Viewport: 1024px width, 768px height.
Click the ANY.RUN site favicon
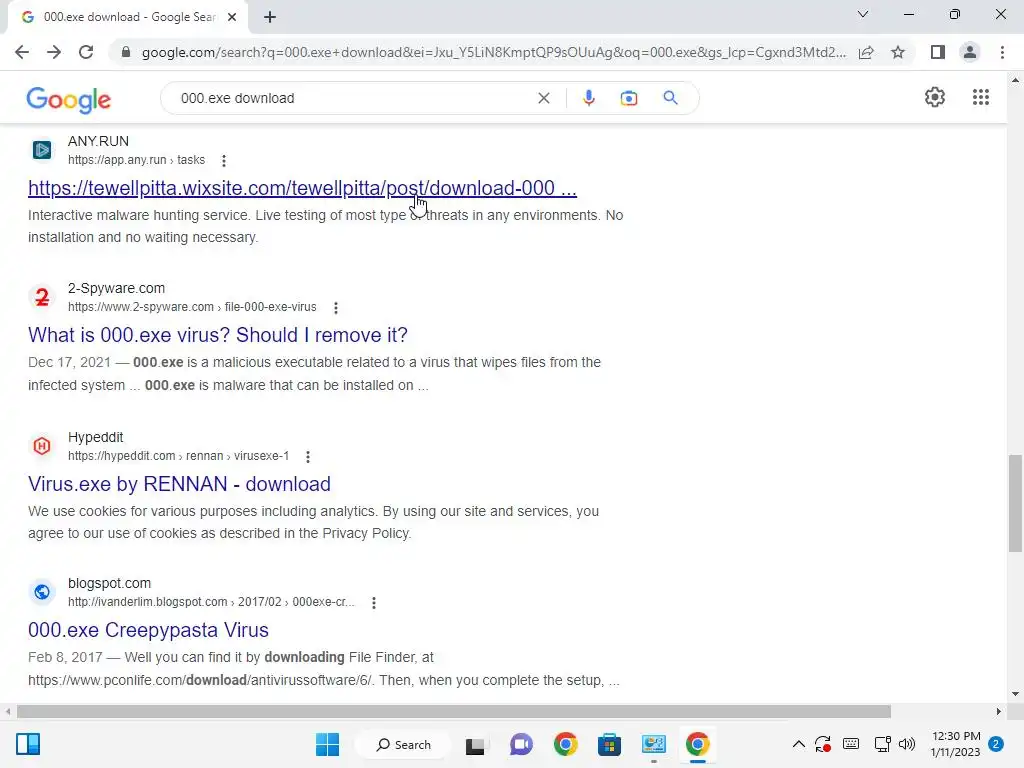pos(42,150)
